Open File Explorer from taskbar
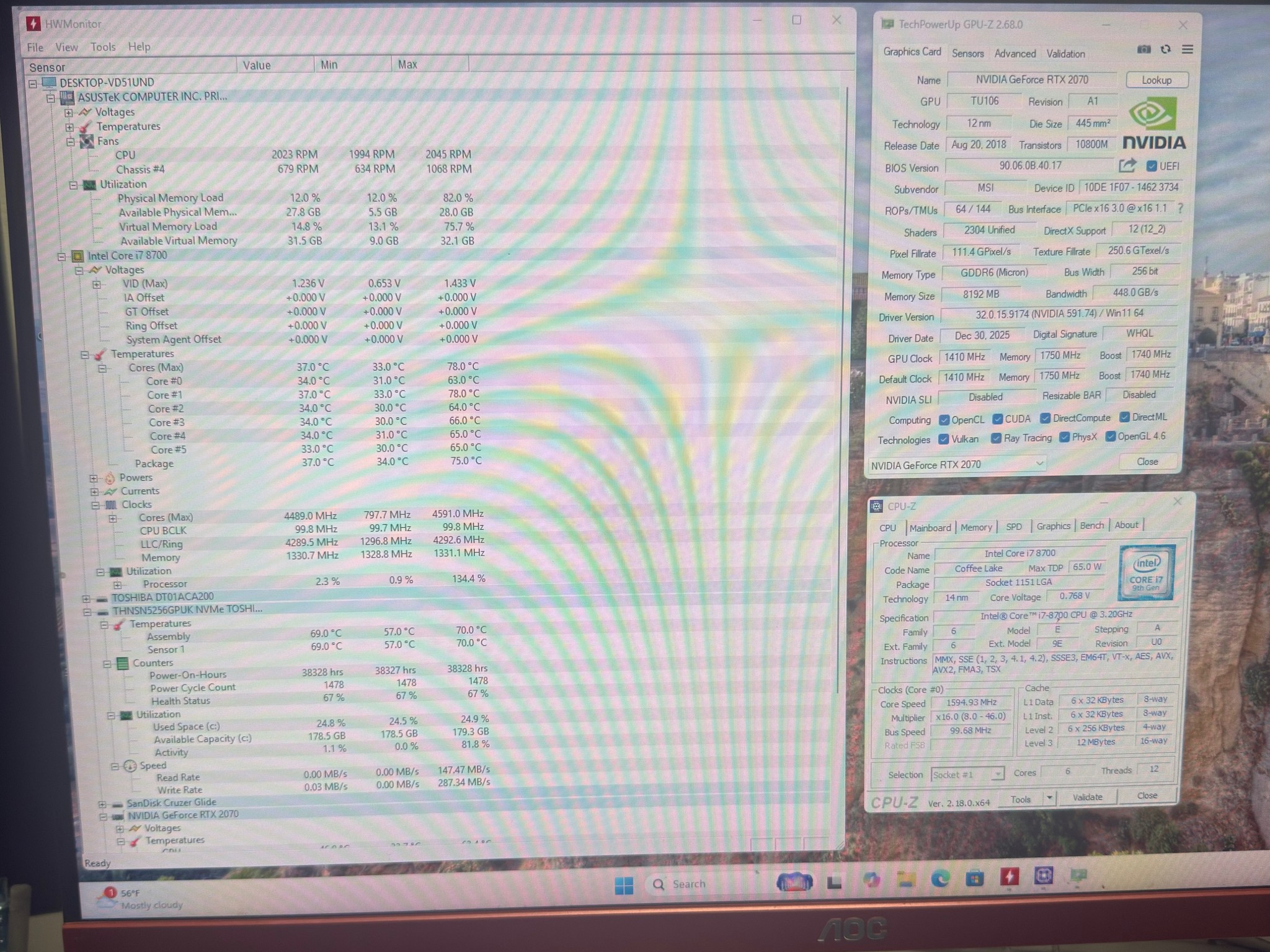The width and height of the screenshot is (1270, 952). 906,879
